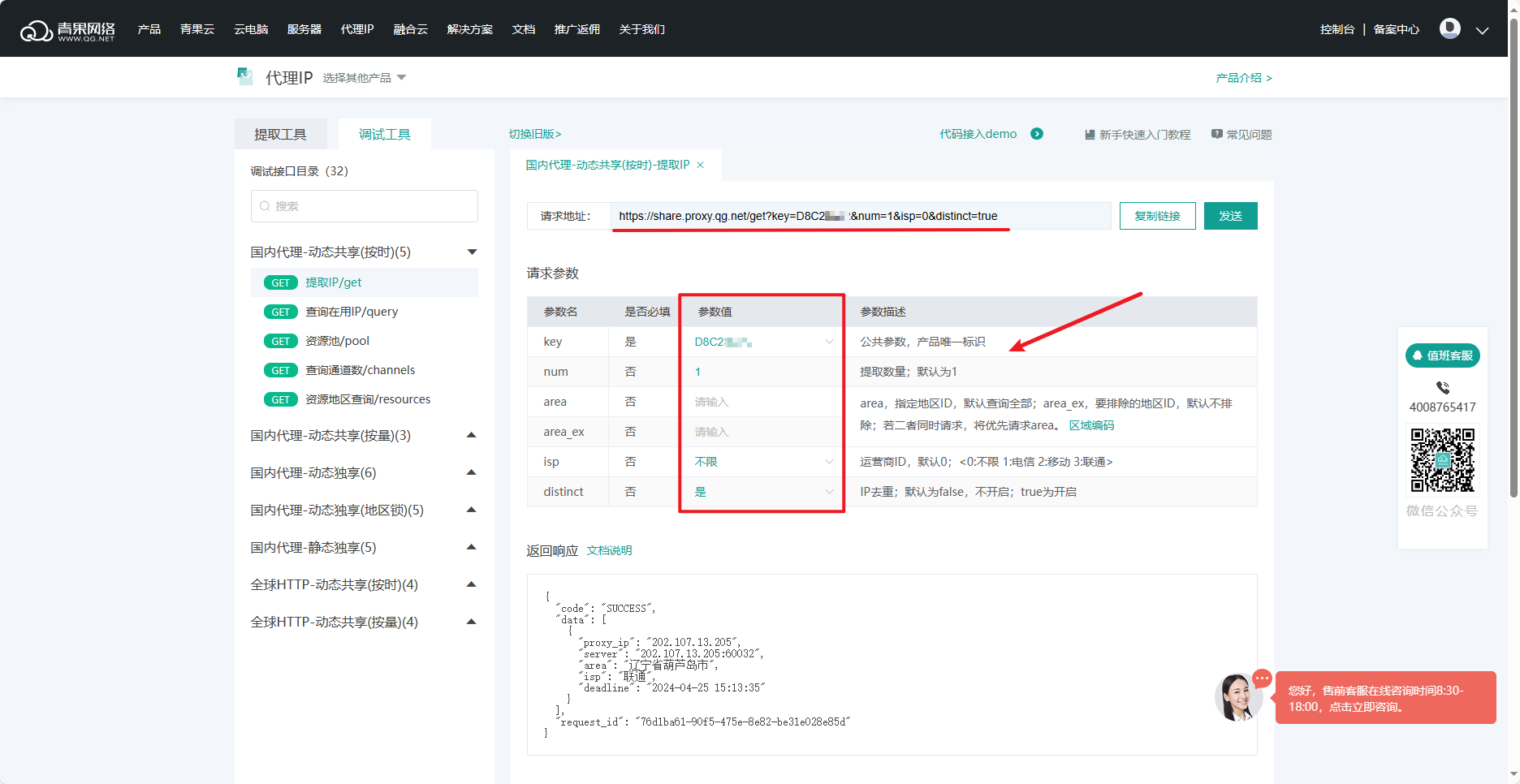The height and width of the screenshot is (784, 1520).
Task: Open the 服务器 menu in top navigation
Action: tap(304, 29)
